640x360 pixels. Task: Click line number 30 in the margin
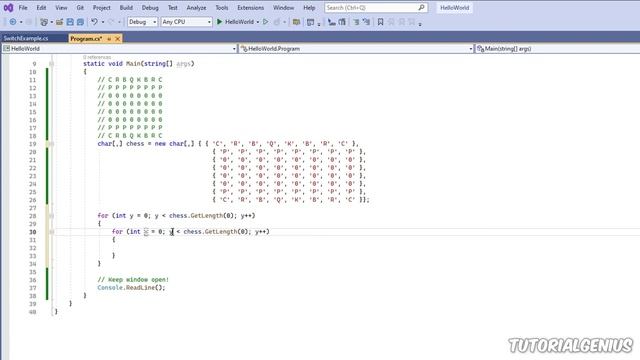click(x=32, y=232)
